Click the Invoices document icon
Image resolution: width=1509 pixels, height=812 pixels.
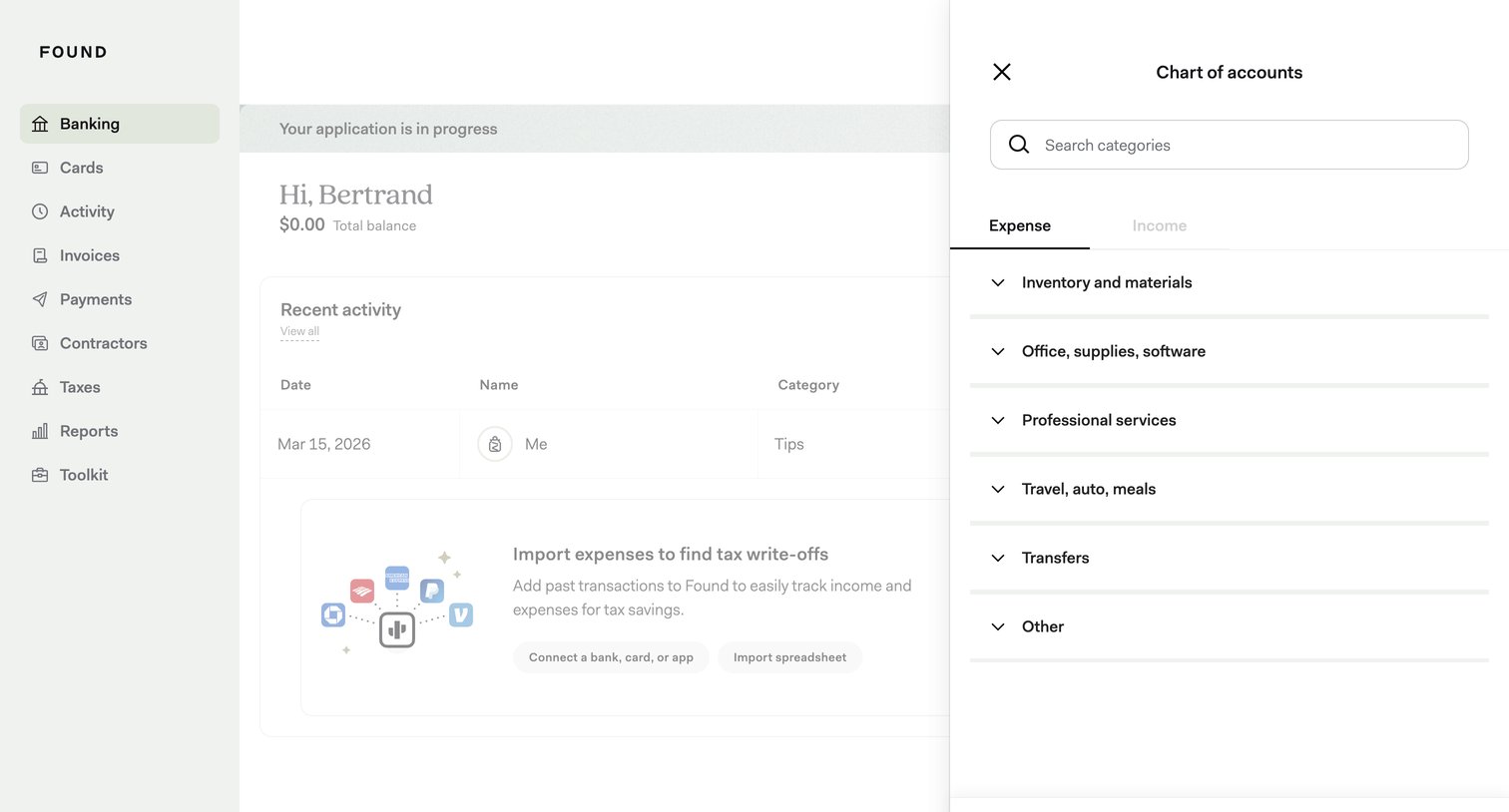tap(40, 255)
